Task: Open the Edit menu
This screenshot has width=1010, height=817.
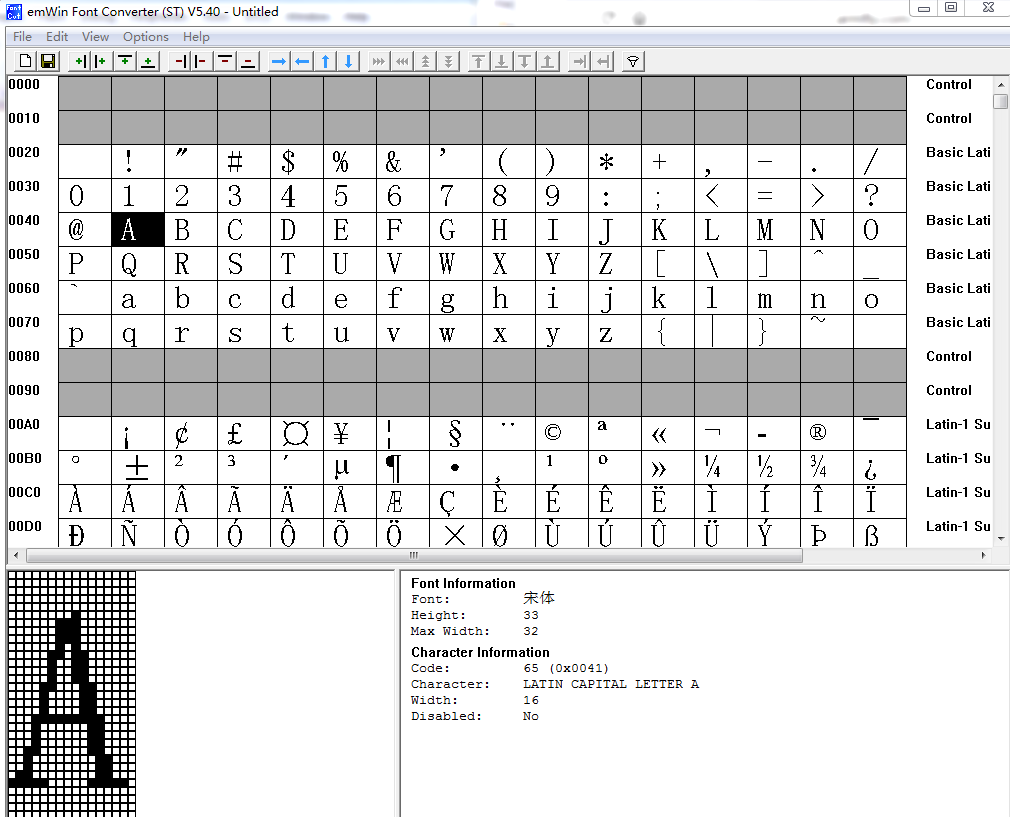Action: coord(57,37)
